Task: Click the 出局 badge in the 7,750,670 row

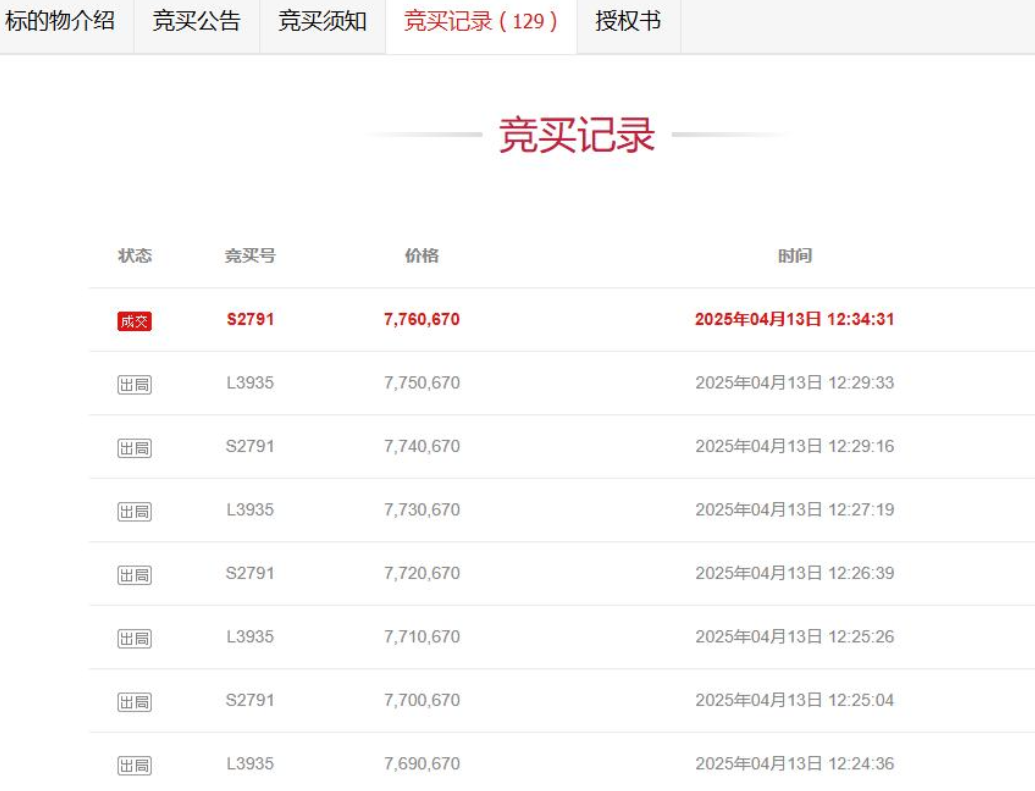Action: click(x=135, y=384)
